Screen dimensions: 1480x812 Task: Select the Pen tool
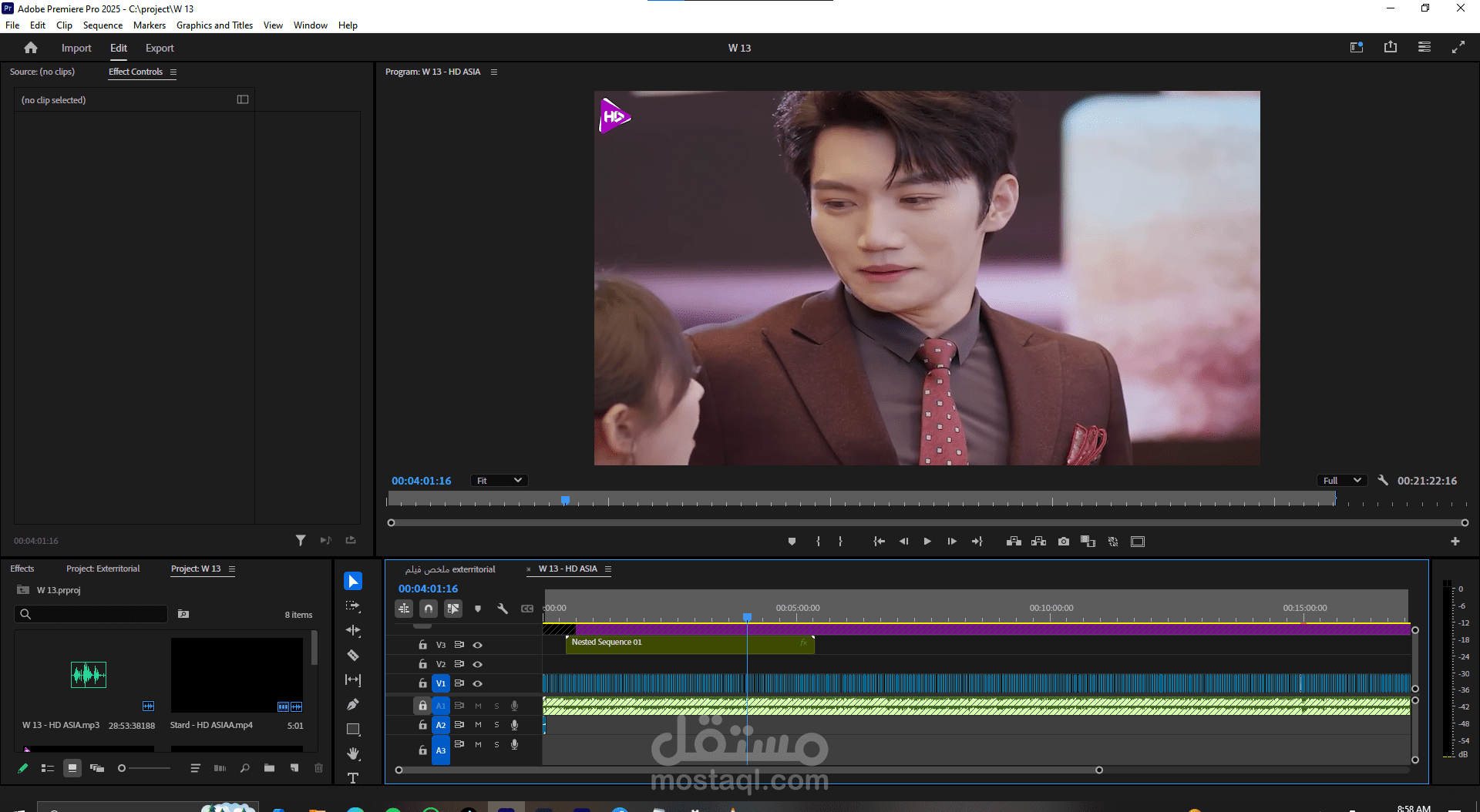pos(353,704)
